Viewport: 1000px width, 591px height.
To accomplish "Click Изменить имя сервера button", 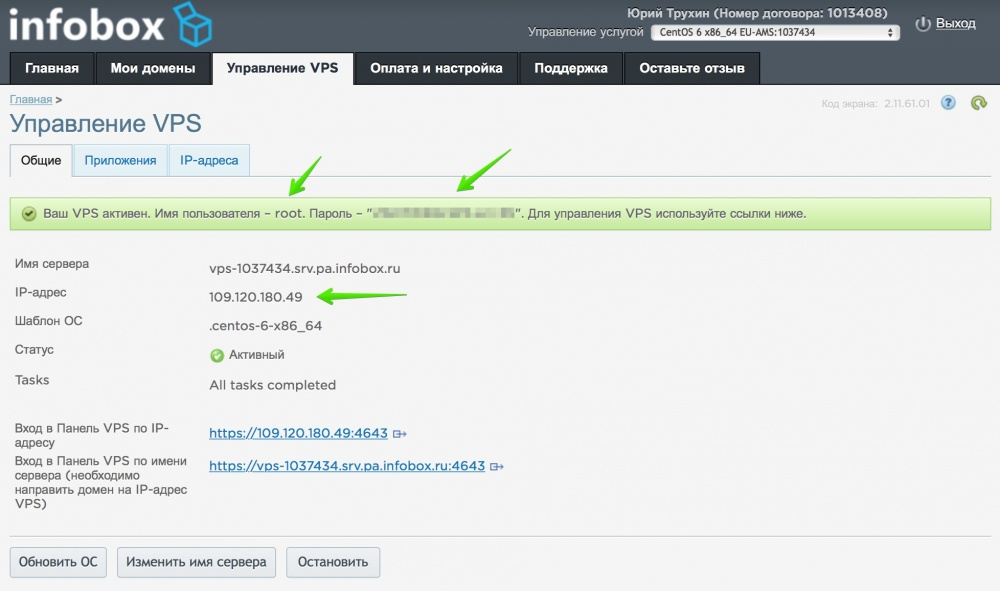I will click(x=196, y=562).
